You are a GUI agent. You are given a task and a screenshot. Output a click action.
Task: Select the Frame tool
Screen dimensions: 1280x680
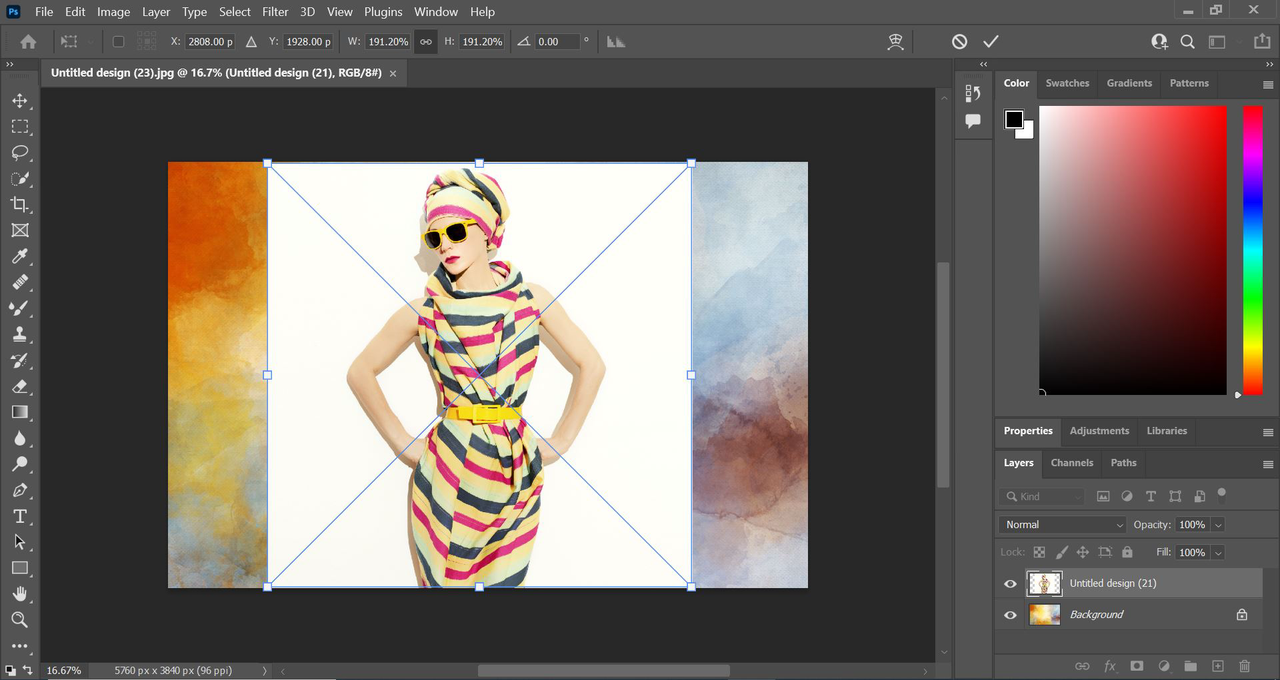click(19, 231)
